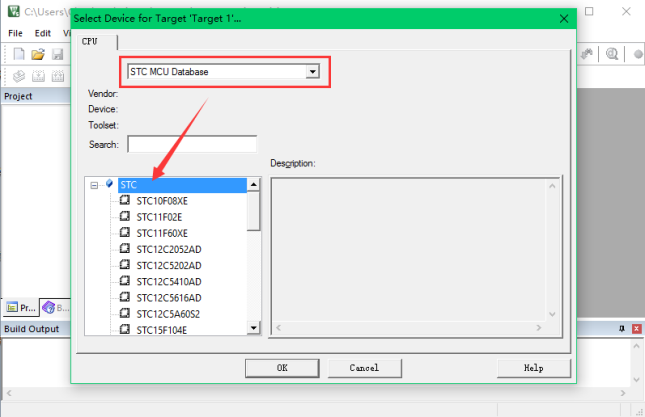Click the Translate icon in the build toolbar
This screenshot has height=417, width=645.
tap(19, 76)
